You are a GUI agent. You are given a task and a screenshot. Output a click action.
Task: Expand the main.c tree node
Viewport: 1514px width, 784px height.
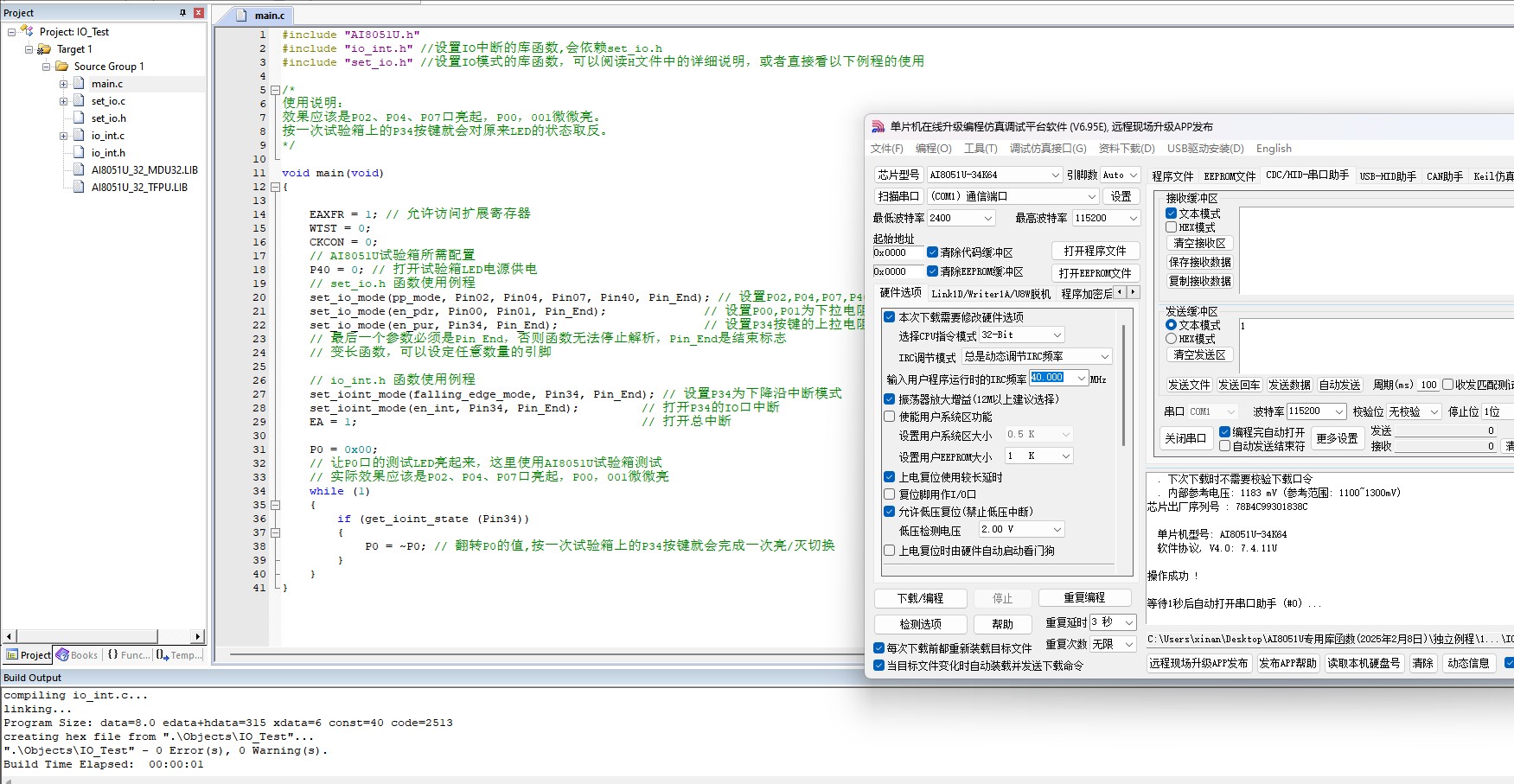[x=63, y=84]
